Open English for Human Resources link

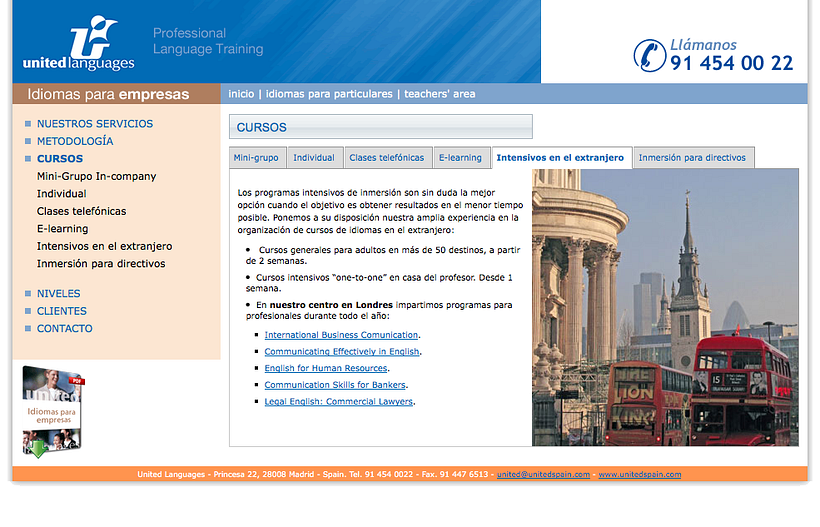(326, 368)
